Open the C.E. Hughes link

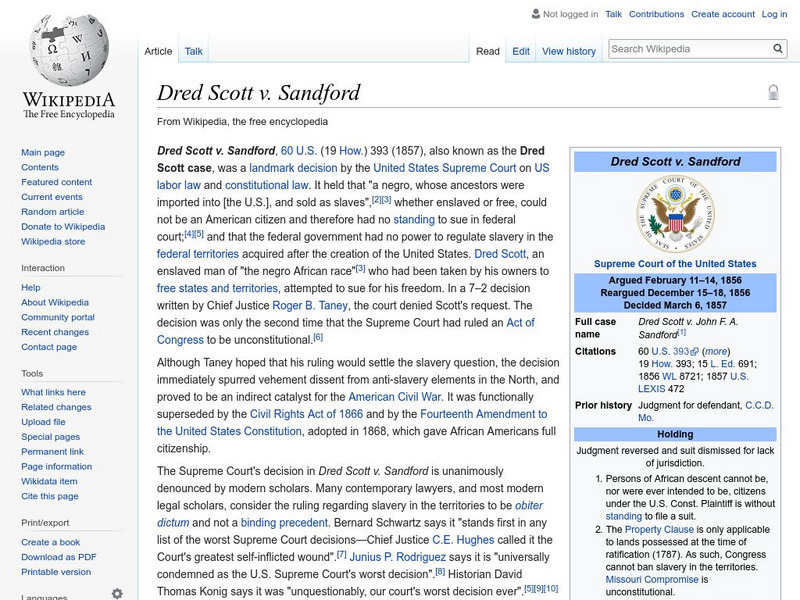463,540
